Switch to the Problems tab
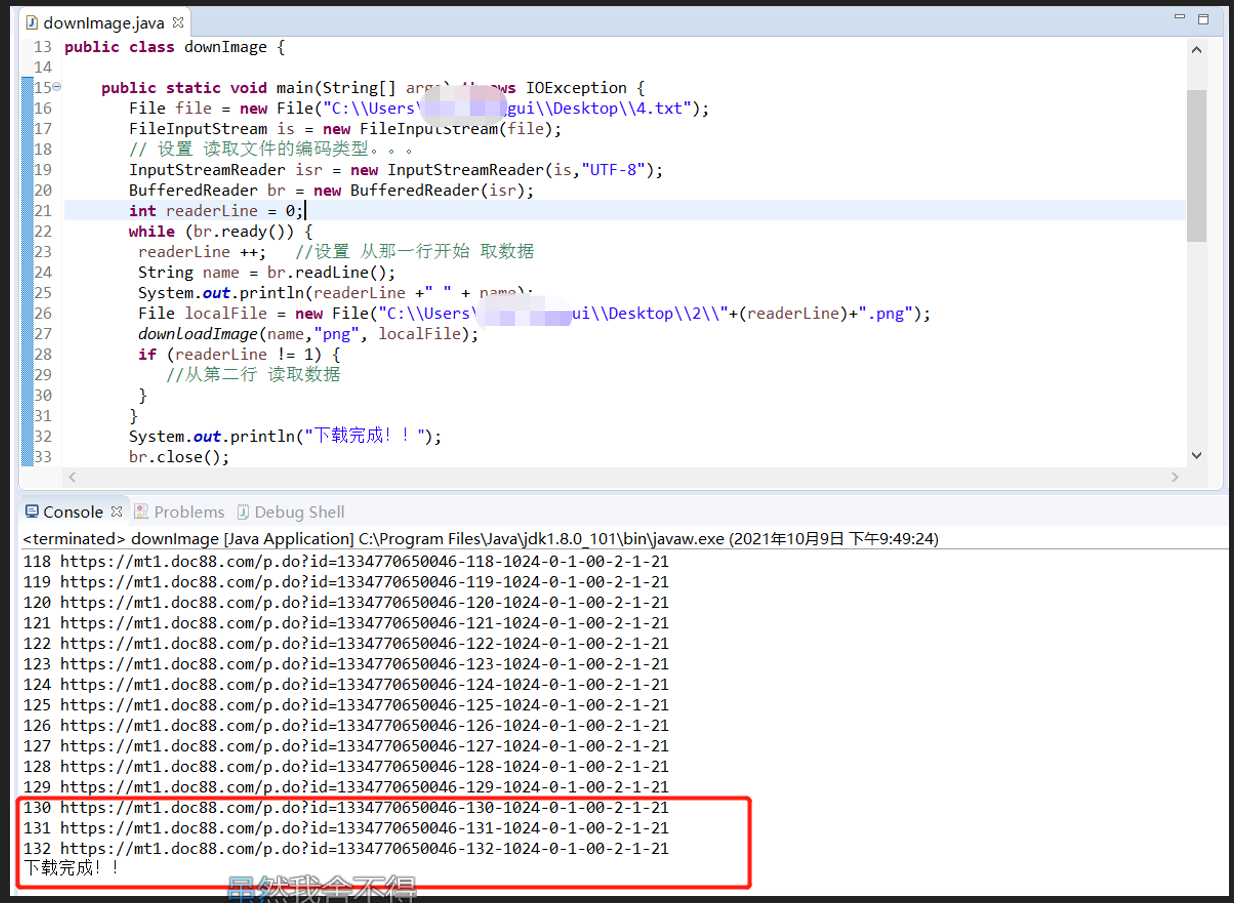The image size is (1234, 903). 188,512
